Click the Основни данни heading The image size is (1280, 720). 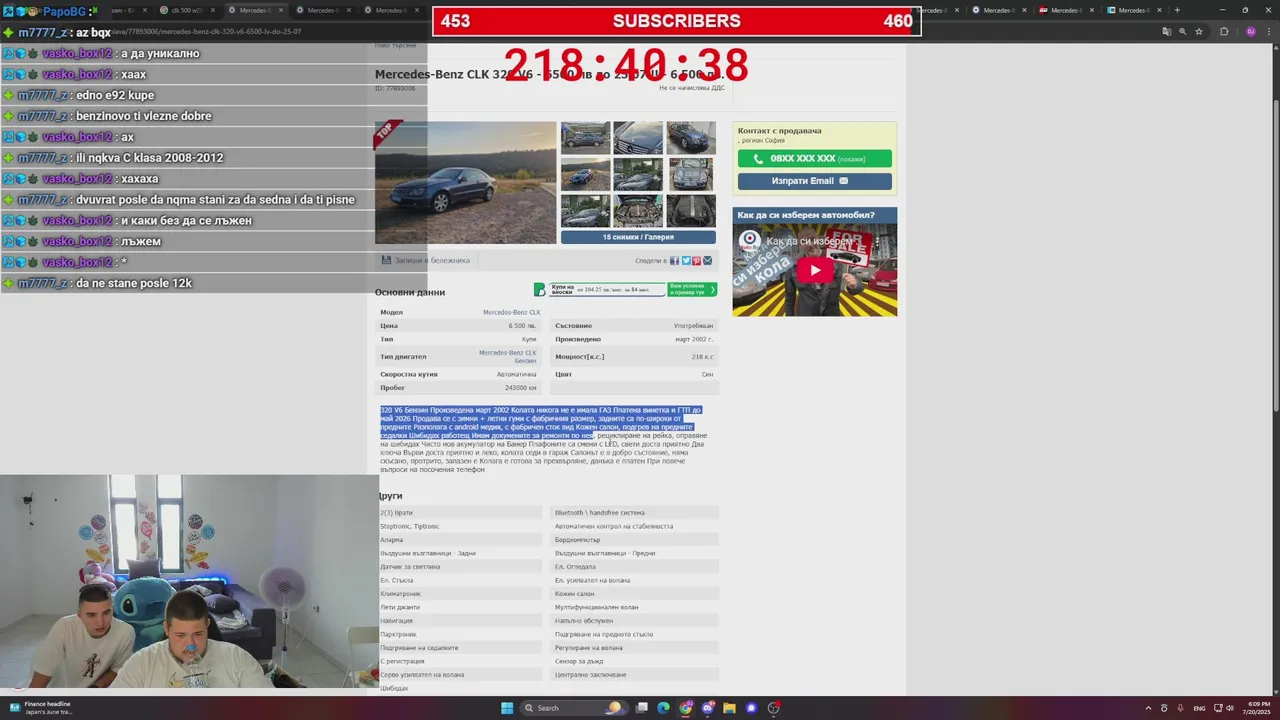(410, 292)
